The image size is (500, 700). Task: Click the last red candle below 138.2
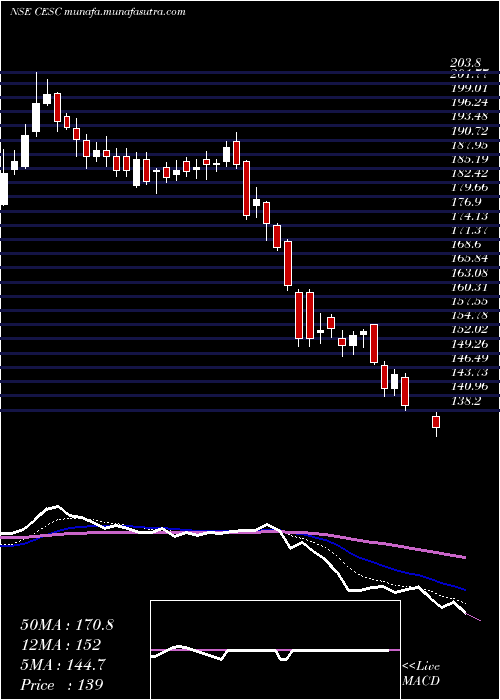point(436,422)
